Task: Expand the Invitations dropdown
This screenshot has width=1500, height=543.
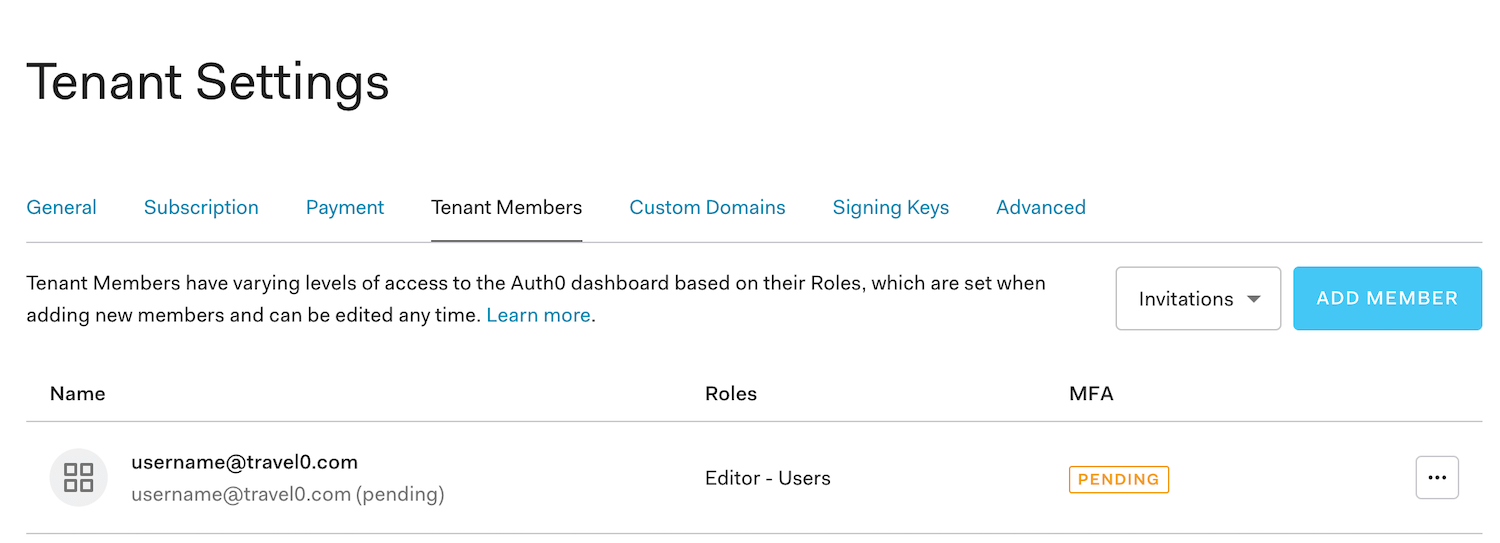Action: click(1197, 298)
